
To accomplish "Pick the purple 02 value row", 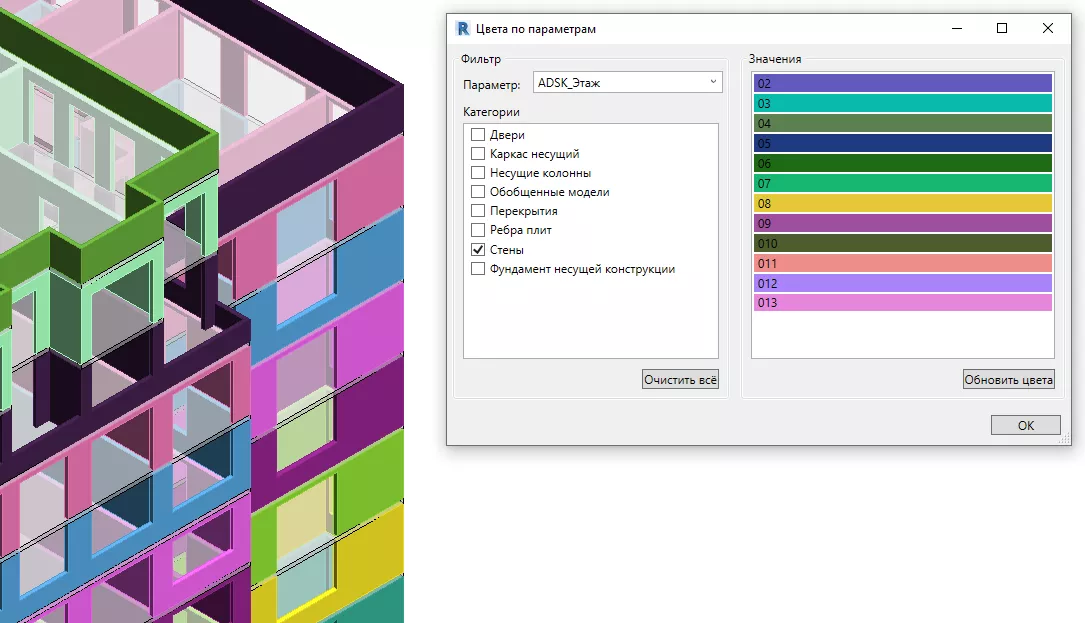I will coord(902,84).
